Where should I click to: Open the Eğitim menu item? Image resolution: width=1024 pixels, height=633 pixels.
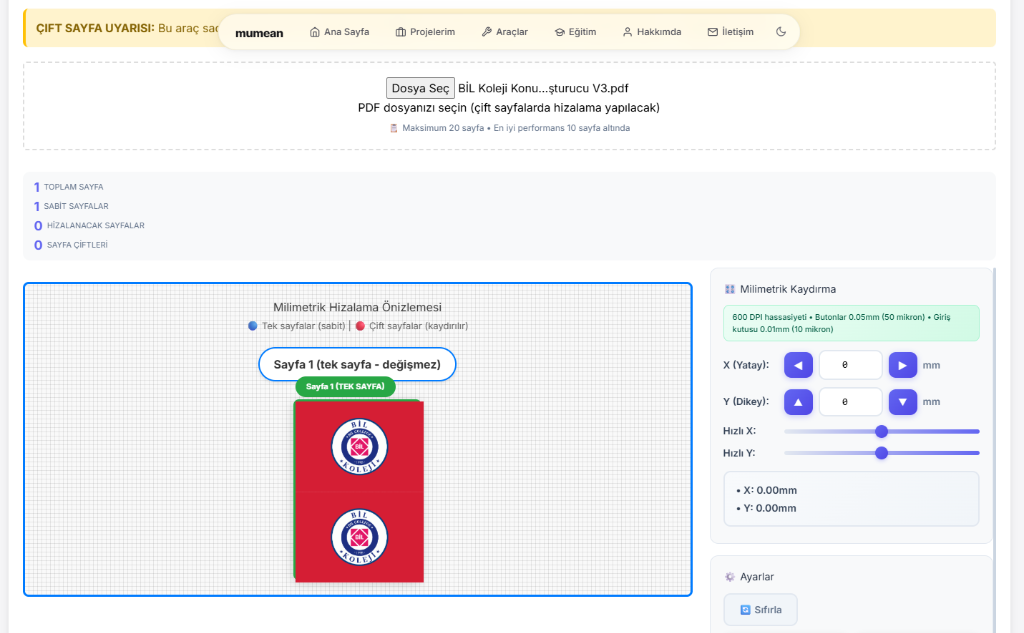click(x=575, y=32)
